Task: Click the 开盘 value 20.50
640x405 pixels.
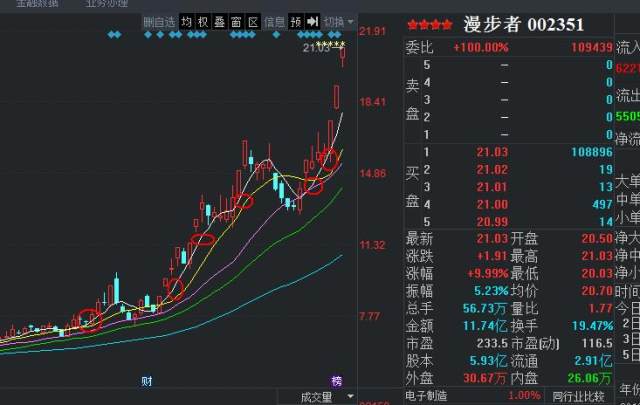Action: point(597,238)
